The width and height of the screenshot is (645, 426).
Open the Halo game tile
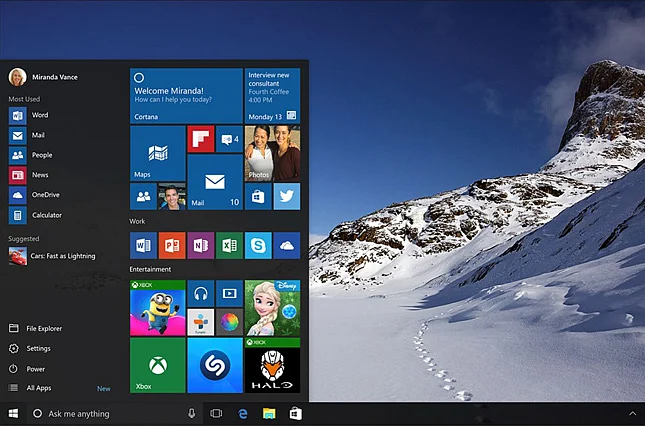(272, 366)
